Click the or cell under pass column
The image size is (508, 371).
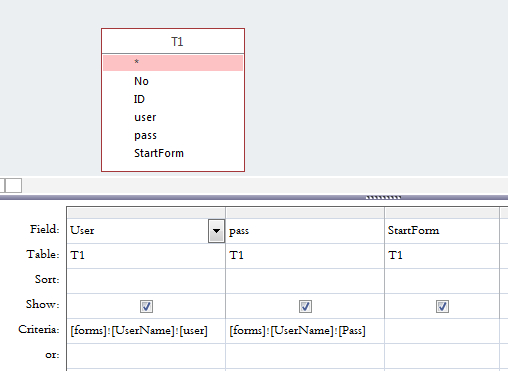click(305, 356)
